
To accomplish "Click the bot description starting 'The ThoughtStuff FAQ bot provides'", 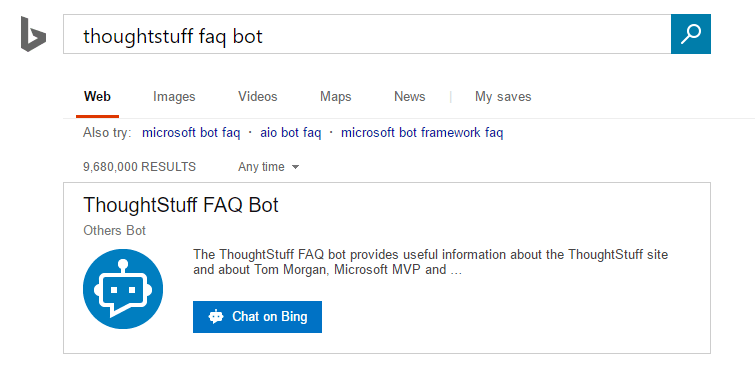I will (x=430, y=262).
